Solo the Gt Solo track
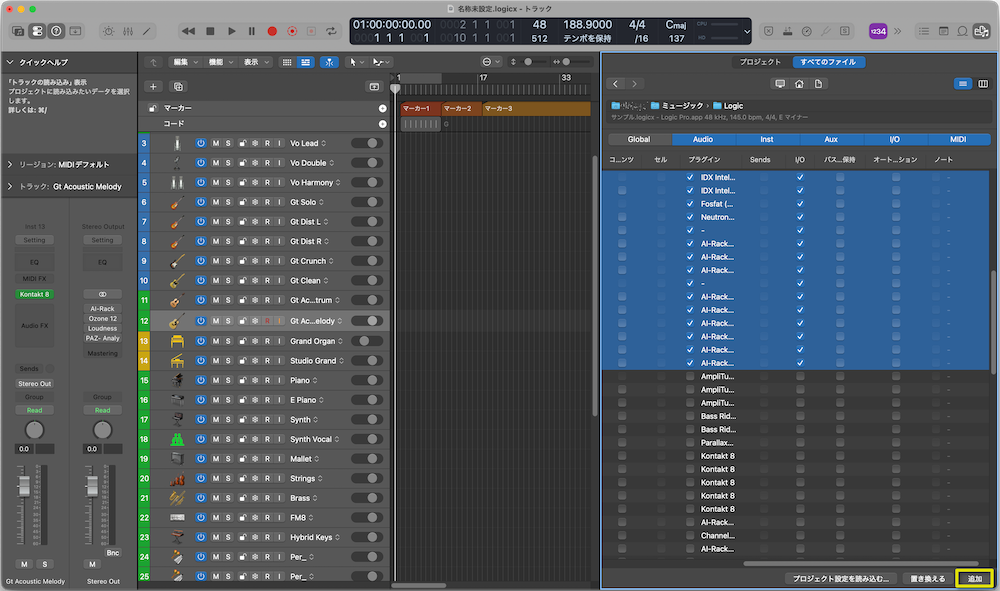The width and height of the screenshot is (1000, 591). tap(228, 202)
